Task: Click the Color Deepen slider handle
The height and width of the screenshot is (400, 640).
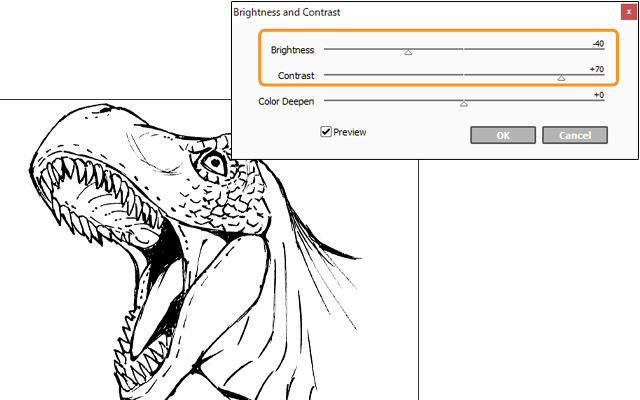Action: tap(463, 103)
